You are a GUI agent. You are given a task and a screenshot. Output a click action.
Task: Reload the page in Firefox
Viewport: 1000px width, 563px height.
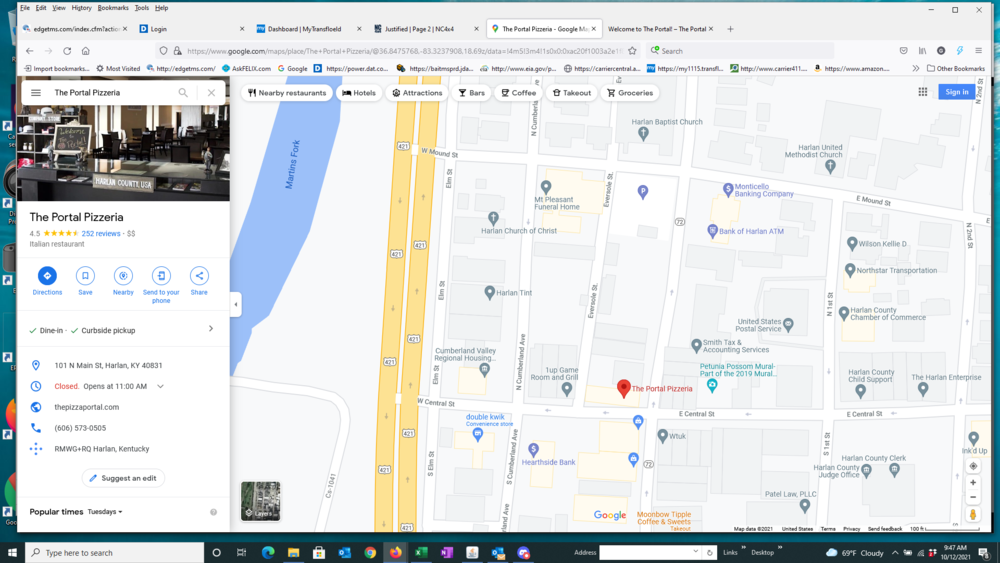point(67,51)
